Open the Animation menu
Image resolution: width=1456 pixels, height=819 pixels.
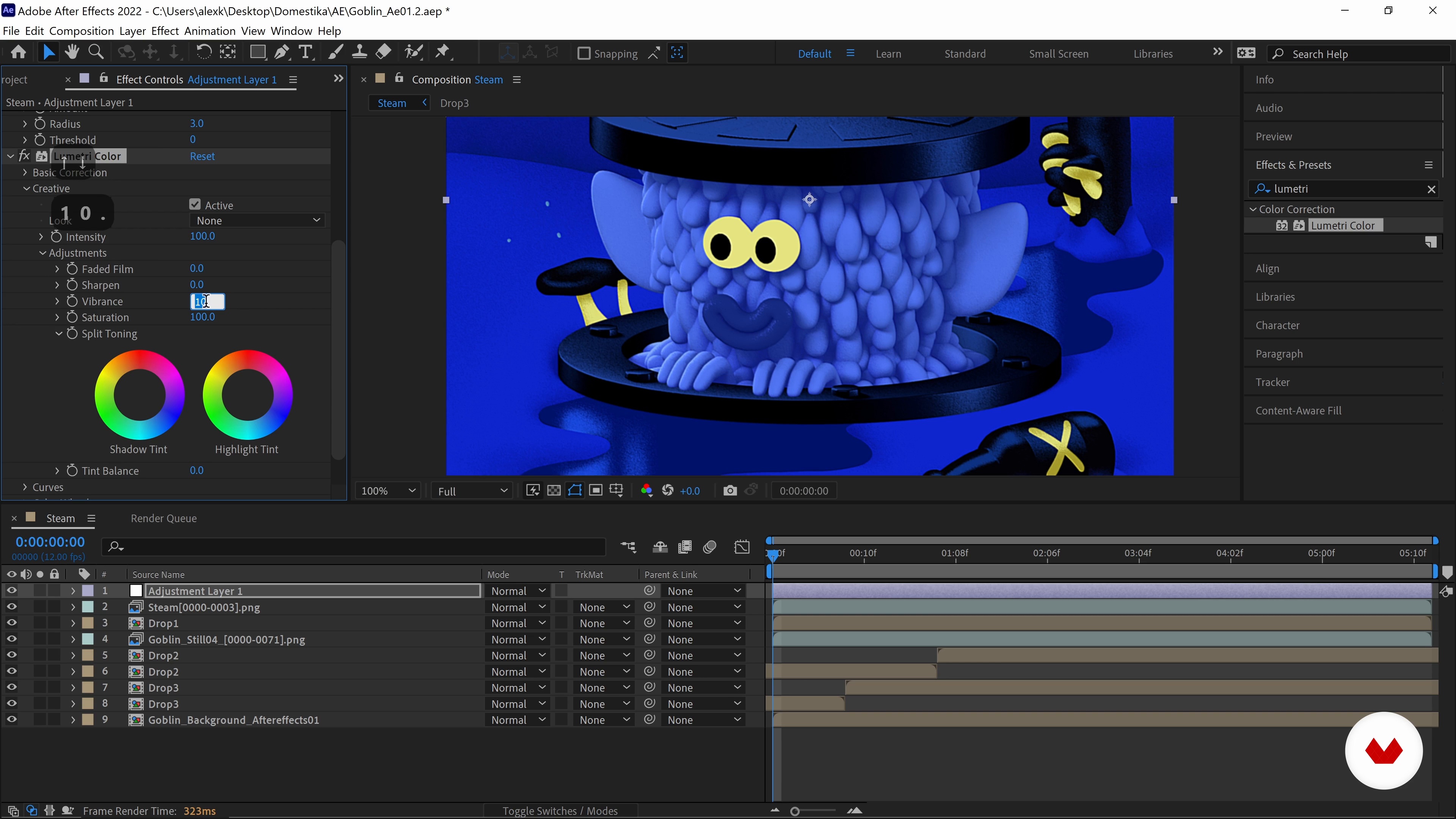click(x=210, y=30)
